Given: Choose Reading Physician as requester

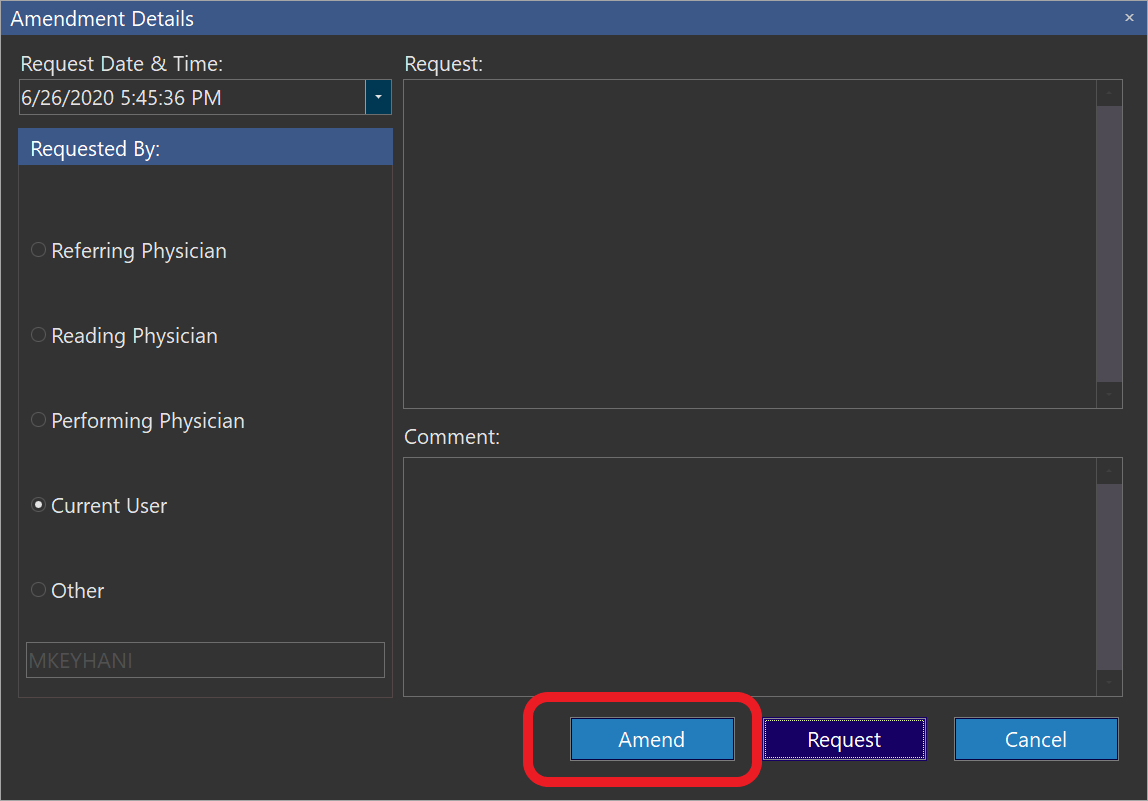Looking at the screenshot, I should 39,335.
